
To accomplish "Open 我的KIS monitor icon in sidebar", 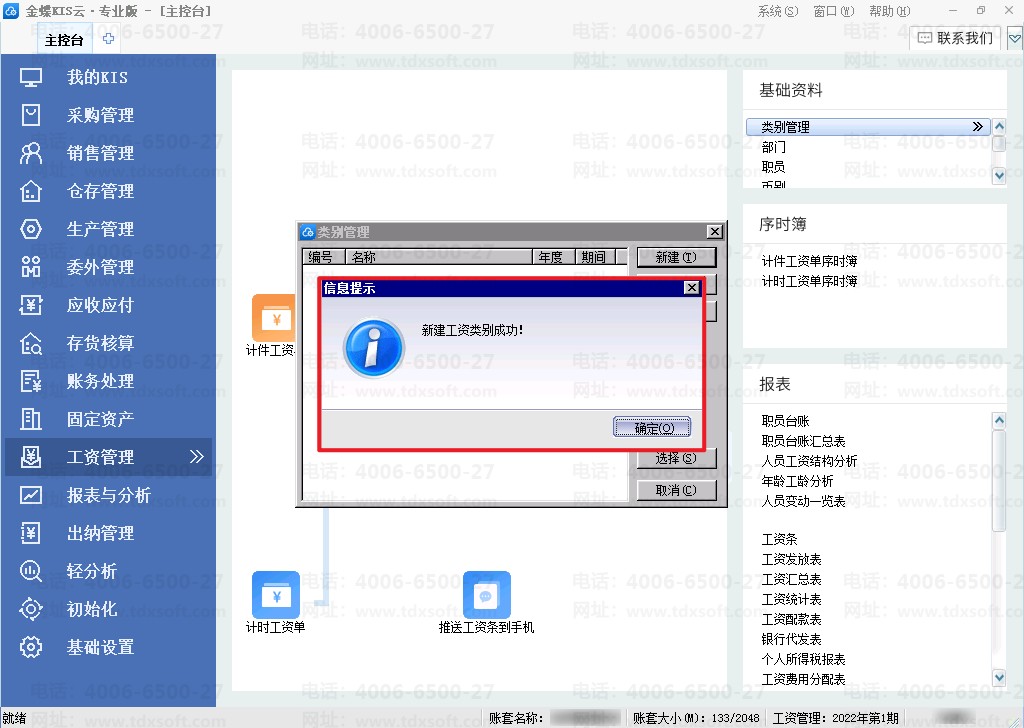I will pos(31,77).
